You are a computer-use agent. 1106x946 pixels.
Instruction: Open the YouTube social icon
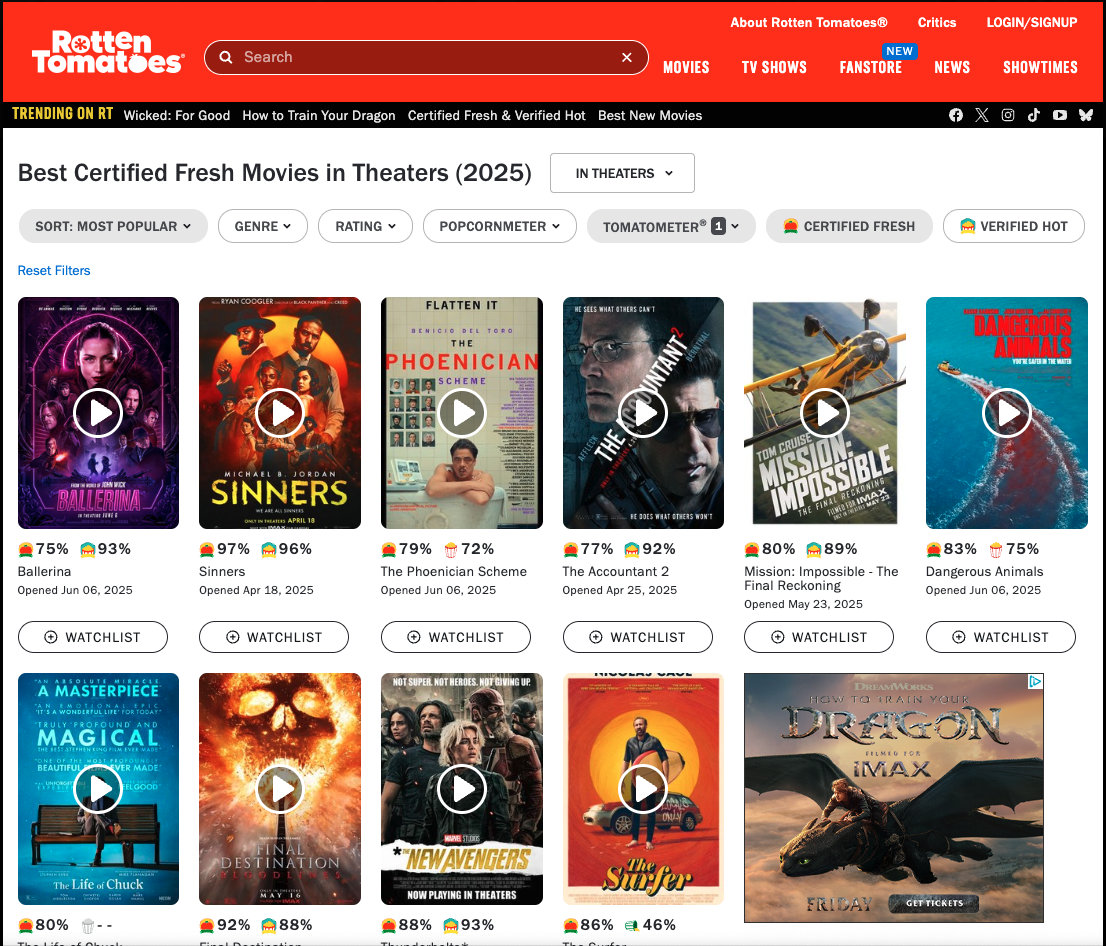pyautogui.click(x=1059, y=115)
